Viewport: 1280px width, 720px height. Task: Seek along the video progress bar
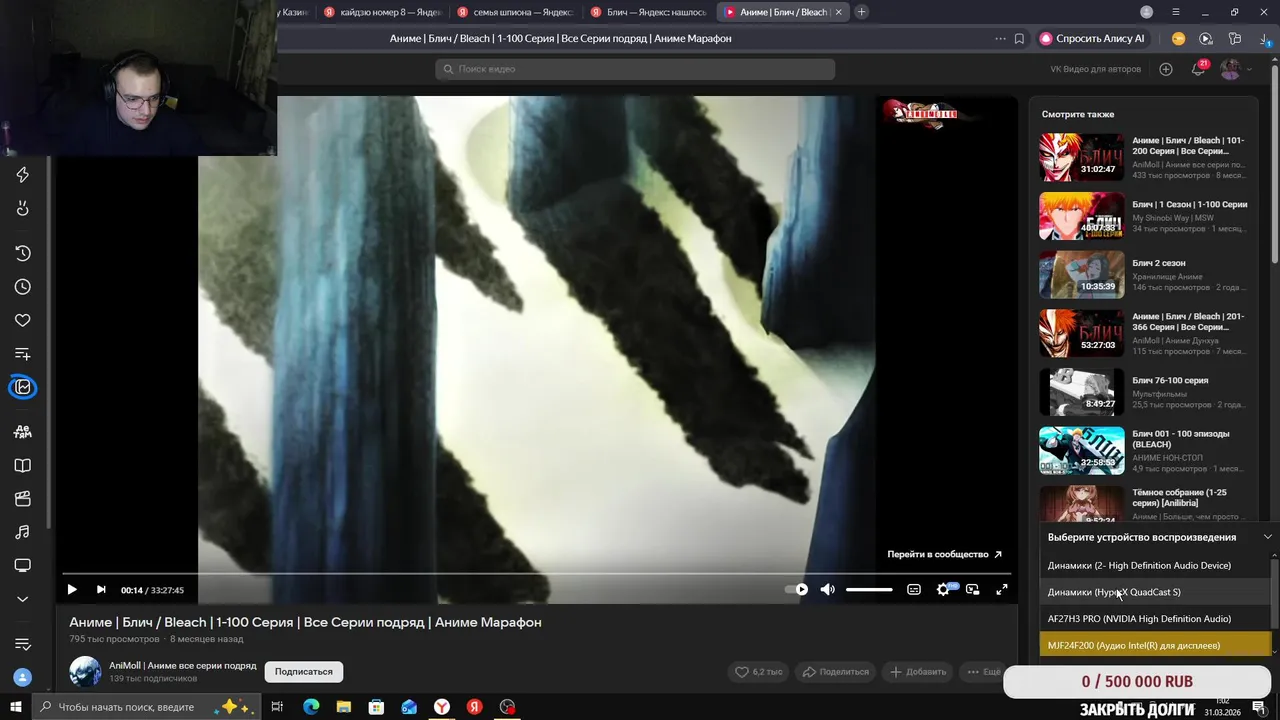(x=536, y=574)
